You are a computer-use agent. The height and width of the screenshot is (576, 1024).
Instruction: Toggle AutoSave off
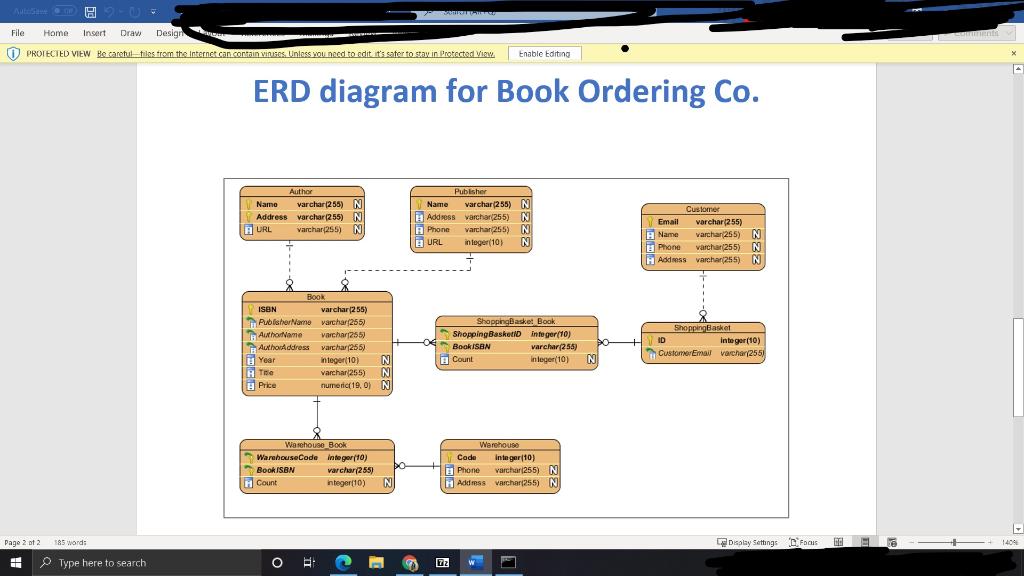click(x=62, y=11)
